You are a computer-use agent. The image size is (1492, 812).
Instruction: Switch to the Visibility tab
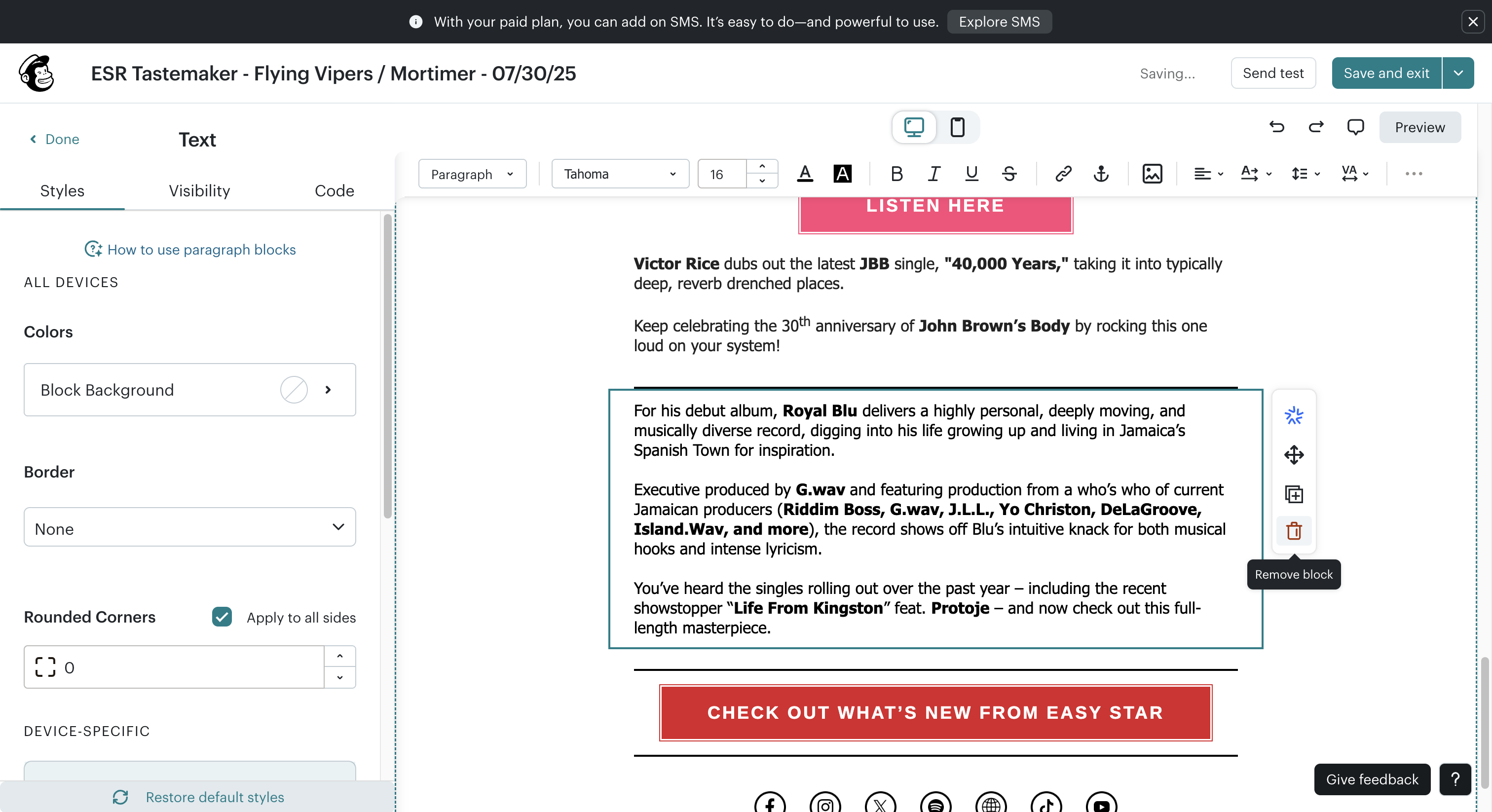[x=199, y=190]
